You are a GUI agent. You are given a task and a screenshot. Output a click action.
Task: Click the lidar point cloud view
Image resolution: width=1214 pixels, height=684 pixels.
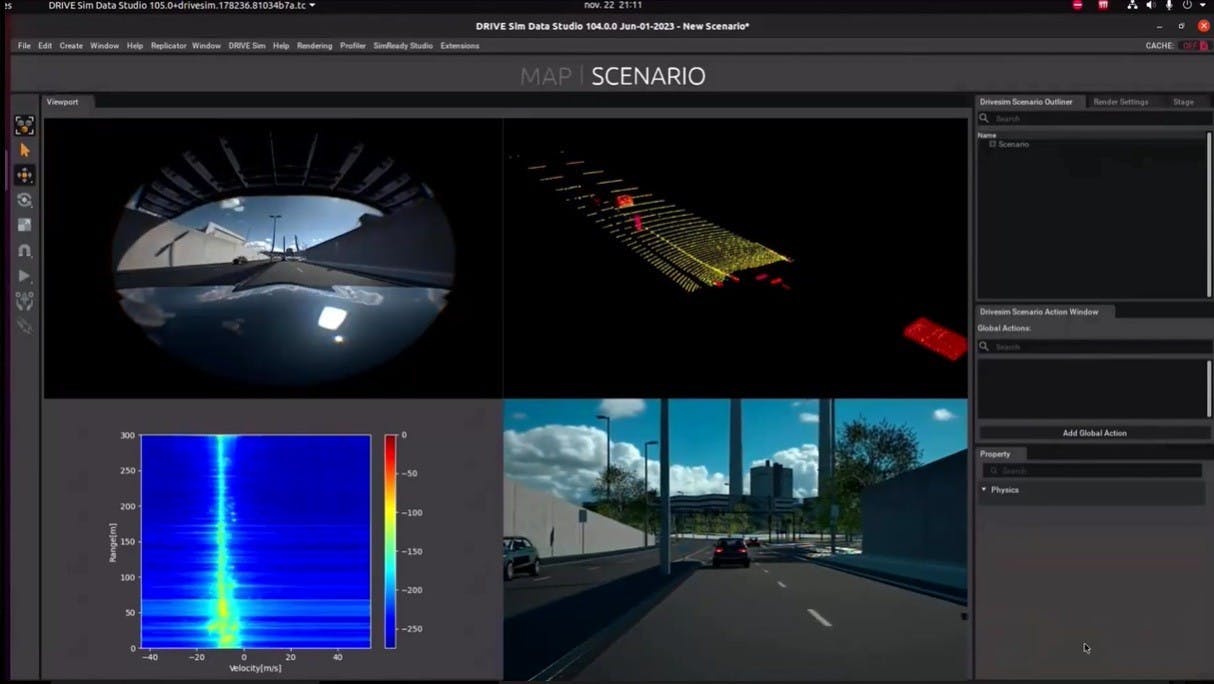pyautogui.click(x=735, y=258)
